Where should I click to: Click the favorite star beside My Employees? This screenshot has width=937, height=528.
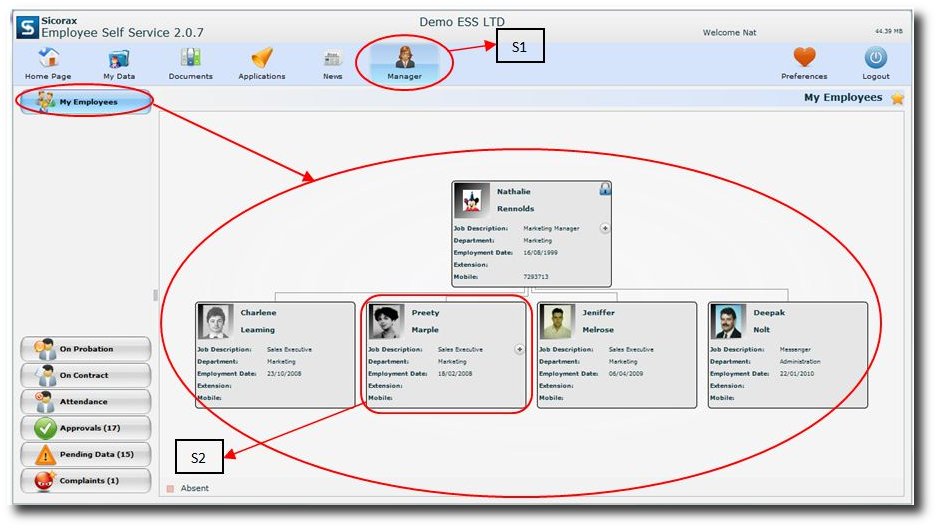click(x=897, y=98)
